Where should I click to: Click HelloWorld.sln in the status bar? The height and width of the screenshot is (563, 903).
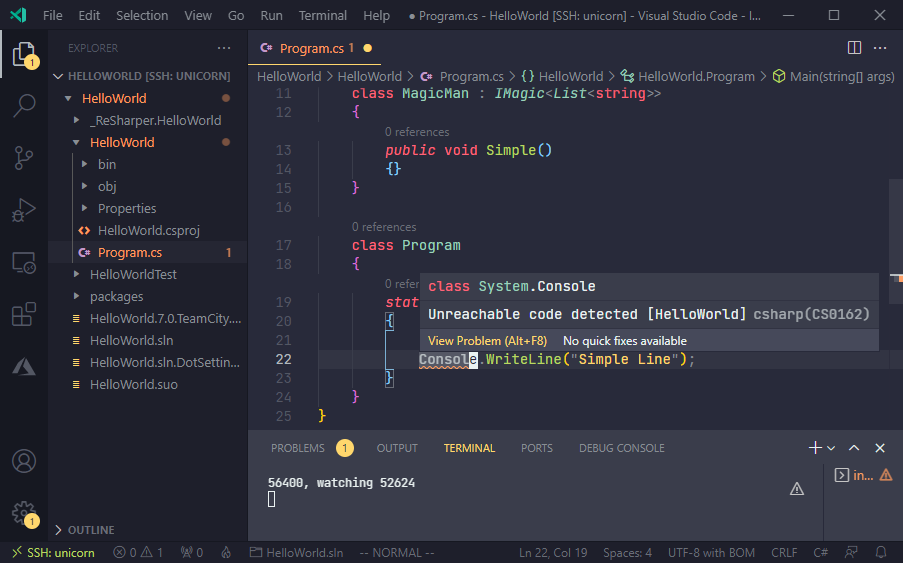(x=297, y=553)
